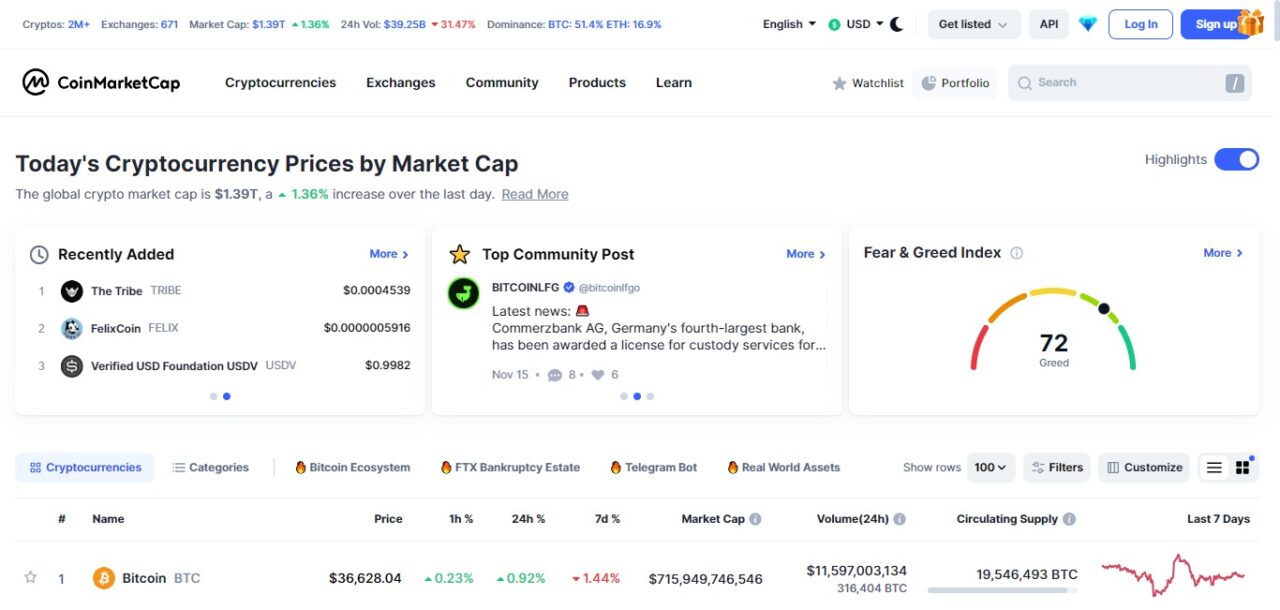Click the slash shortcut key badge
The height and width of the screenshot is (610, 1280).
[1235, 83]
